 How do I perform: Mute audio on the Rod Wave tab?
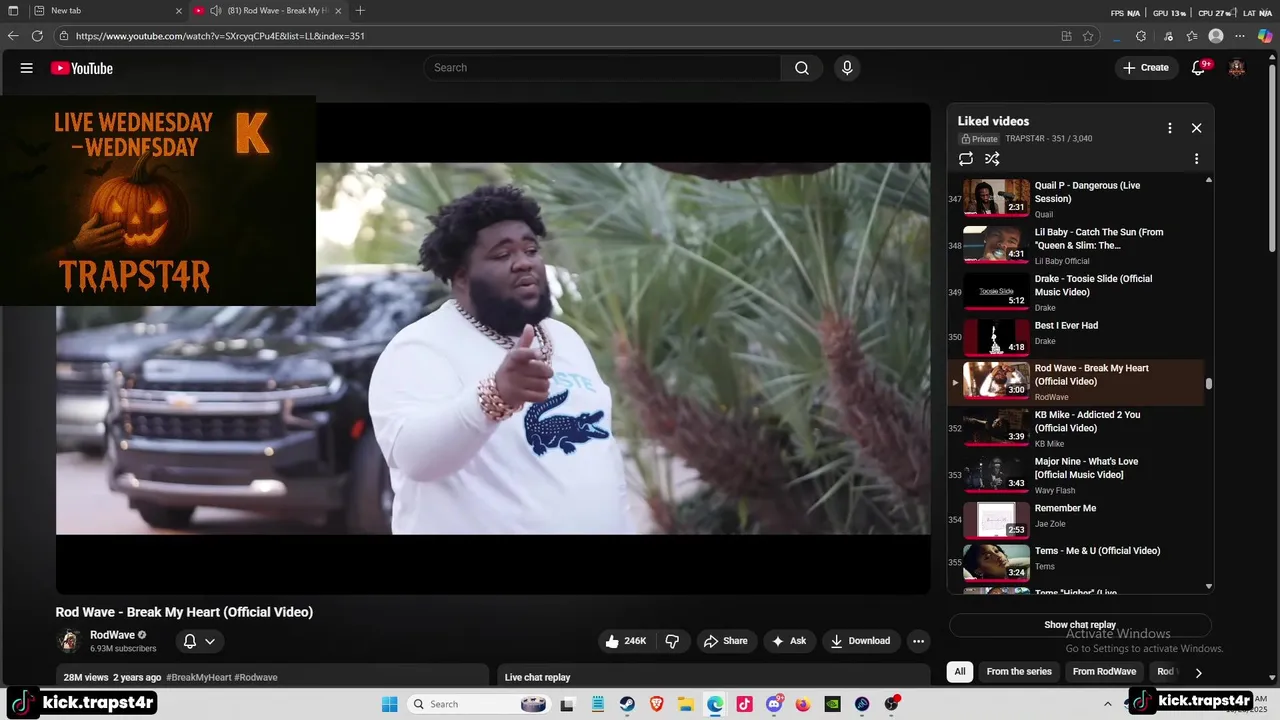216,11
